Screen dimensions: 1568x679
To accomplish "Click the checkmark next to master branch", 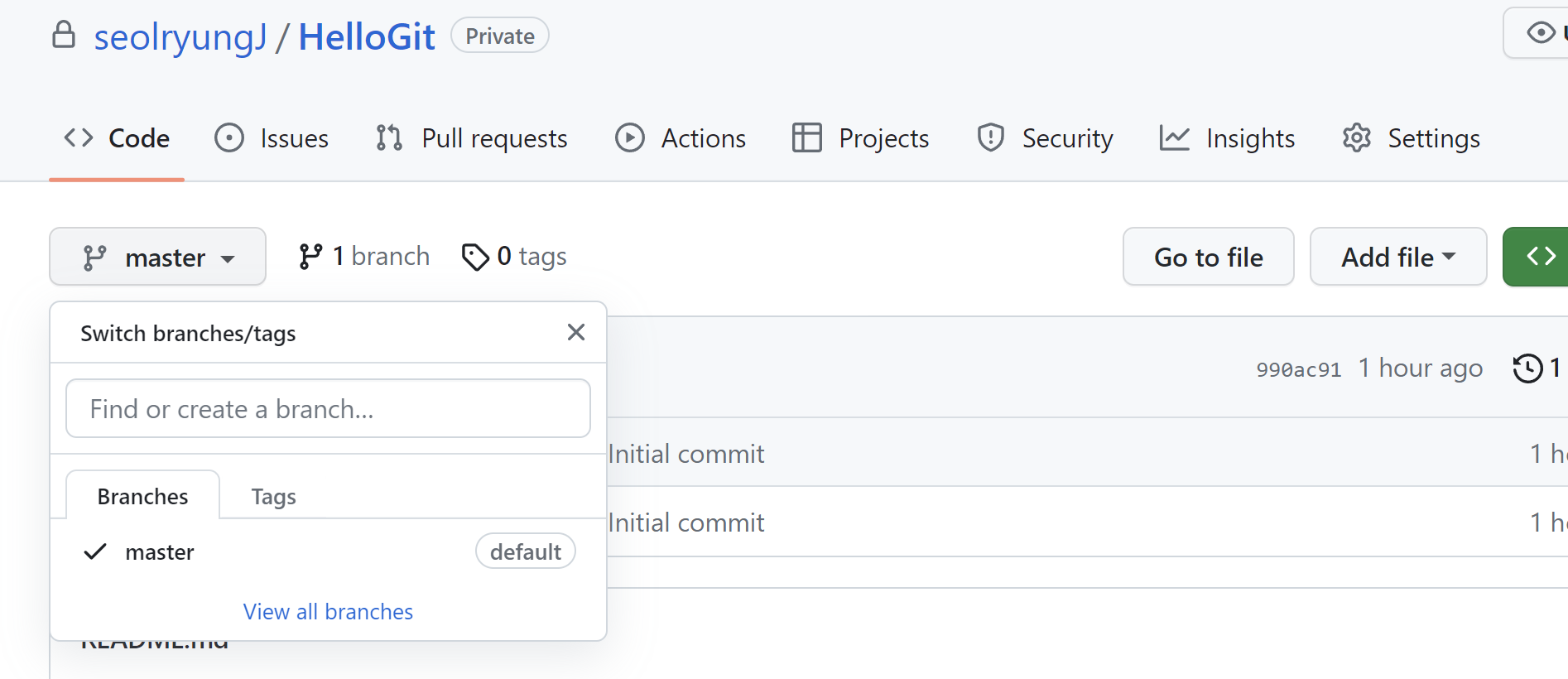I will point(95,551).
